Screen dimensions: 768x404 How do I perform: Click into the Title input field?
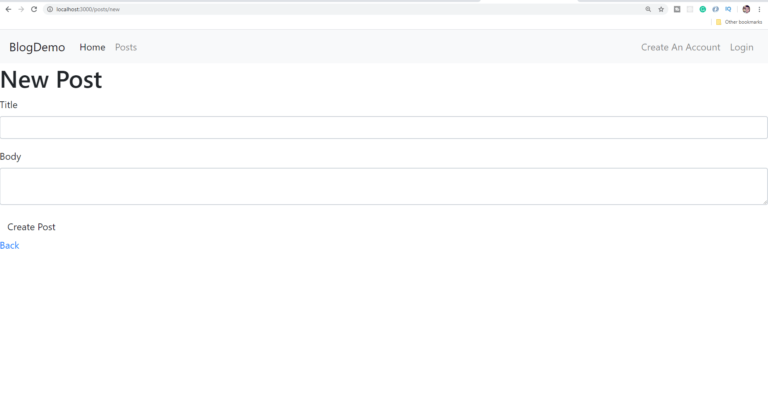click(384, 127)
